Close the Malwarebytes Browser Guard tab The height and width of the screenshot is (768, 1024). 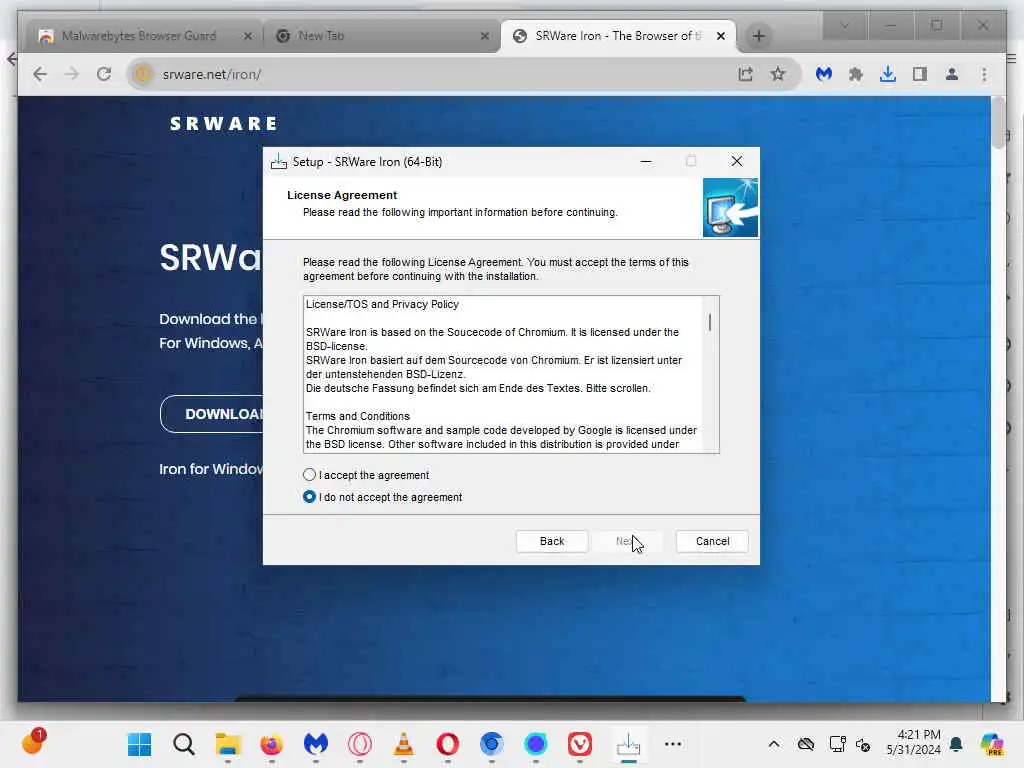click(x=248, y=36)
